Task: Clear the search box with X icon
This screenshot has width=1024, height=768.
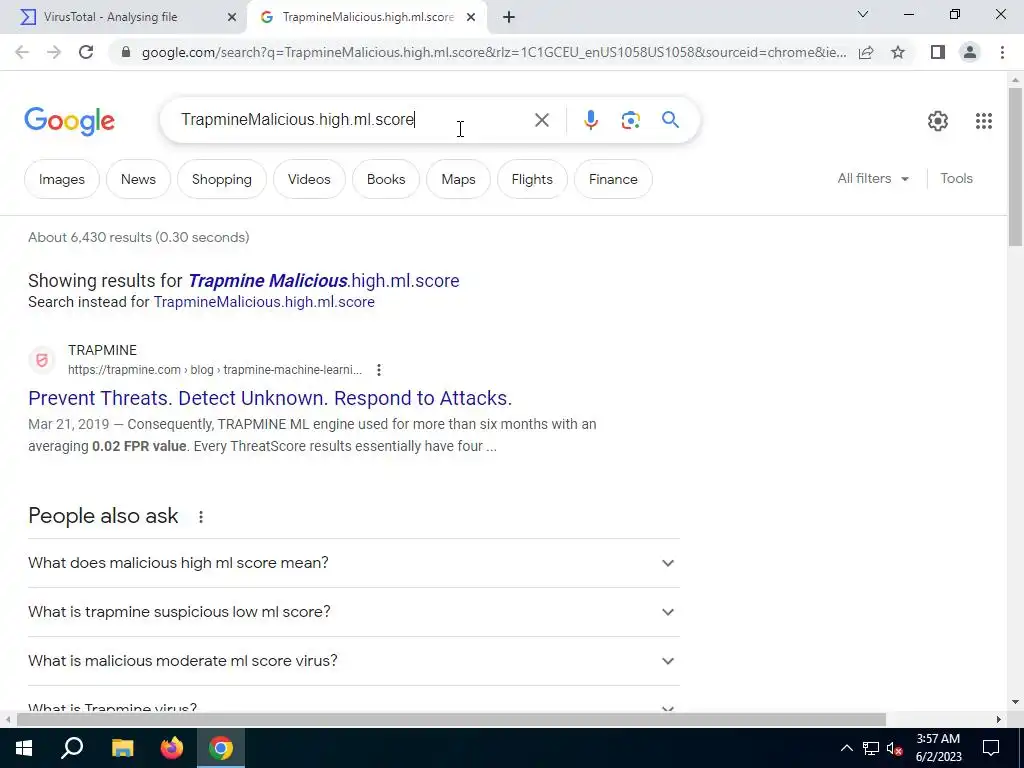Action: click(x=541, y=120)
